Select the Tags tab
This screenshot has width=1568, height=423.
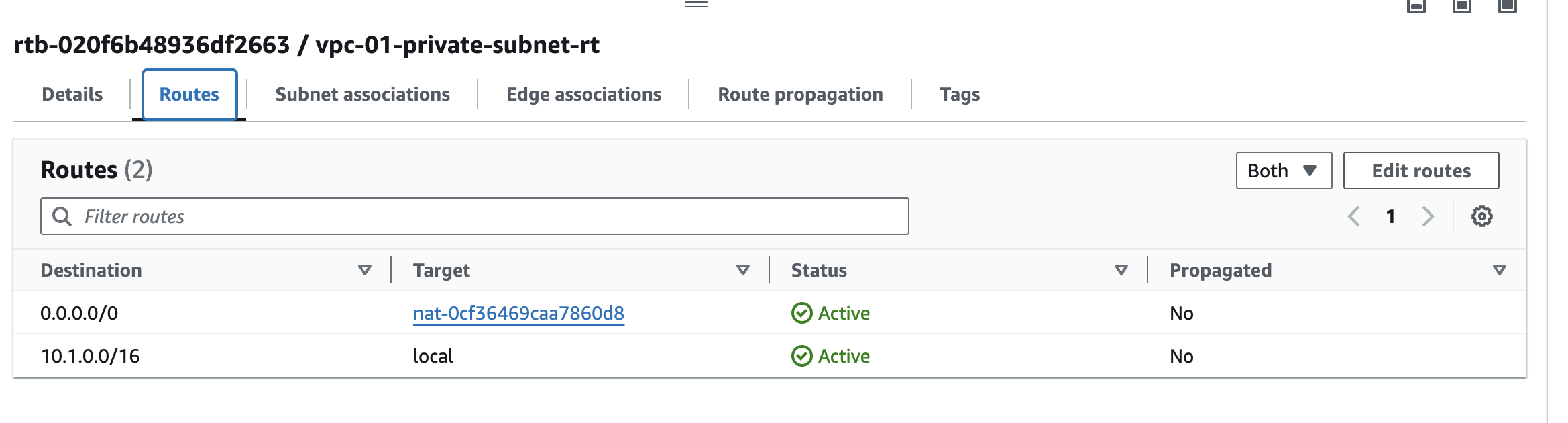tap(960, 95)
